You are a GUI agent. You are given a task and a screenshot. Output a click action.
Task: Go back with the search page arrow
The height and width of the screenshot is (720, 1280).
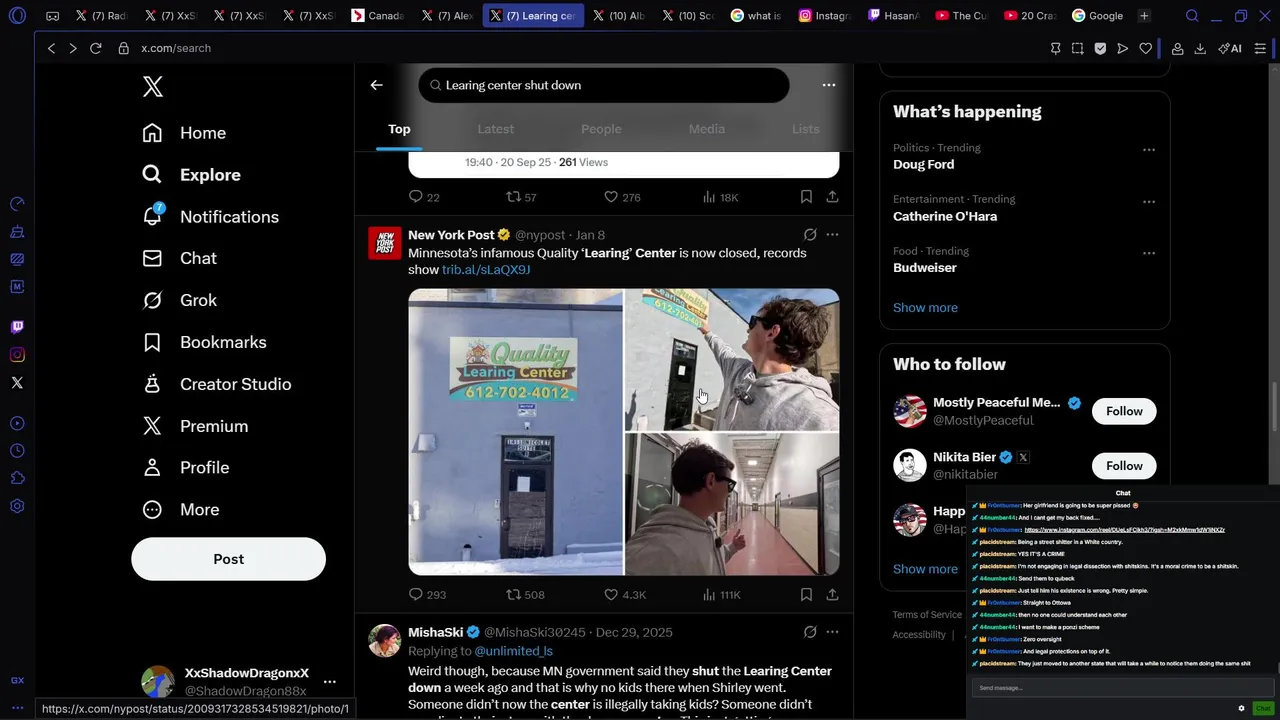point(377,85)
